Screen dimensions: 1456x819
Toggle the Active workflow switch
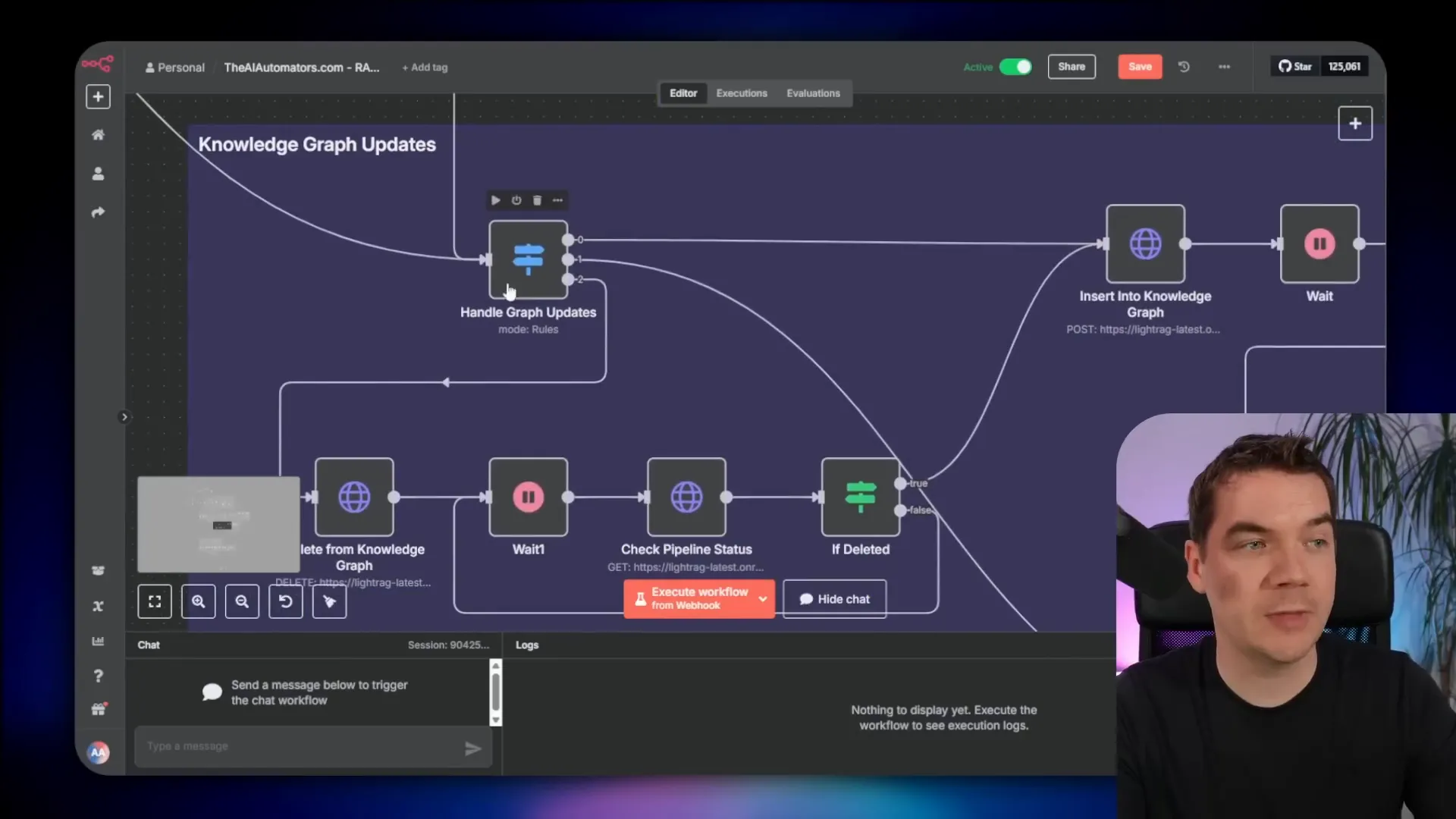1015,67
